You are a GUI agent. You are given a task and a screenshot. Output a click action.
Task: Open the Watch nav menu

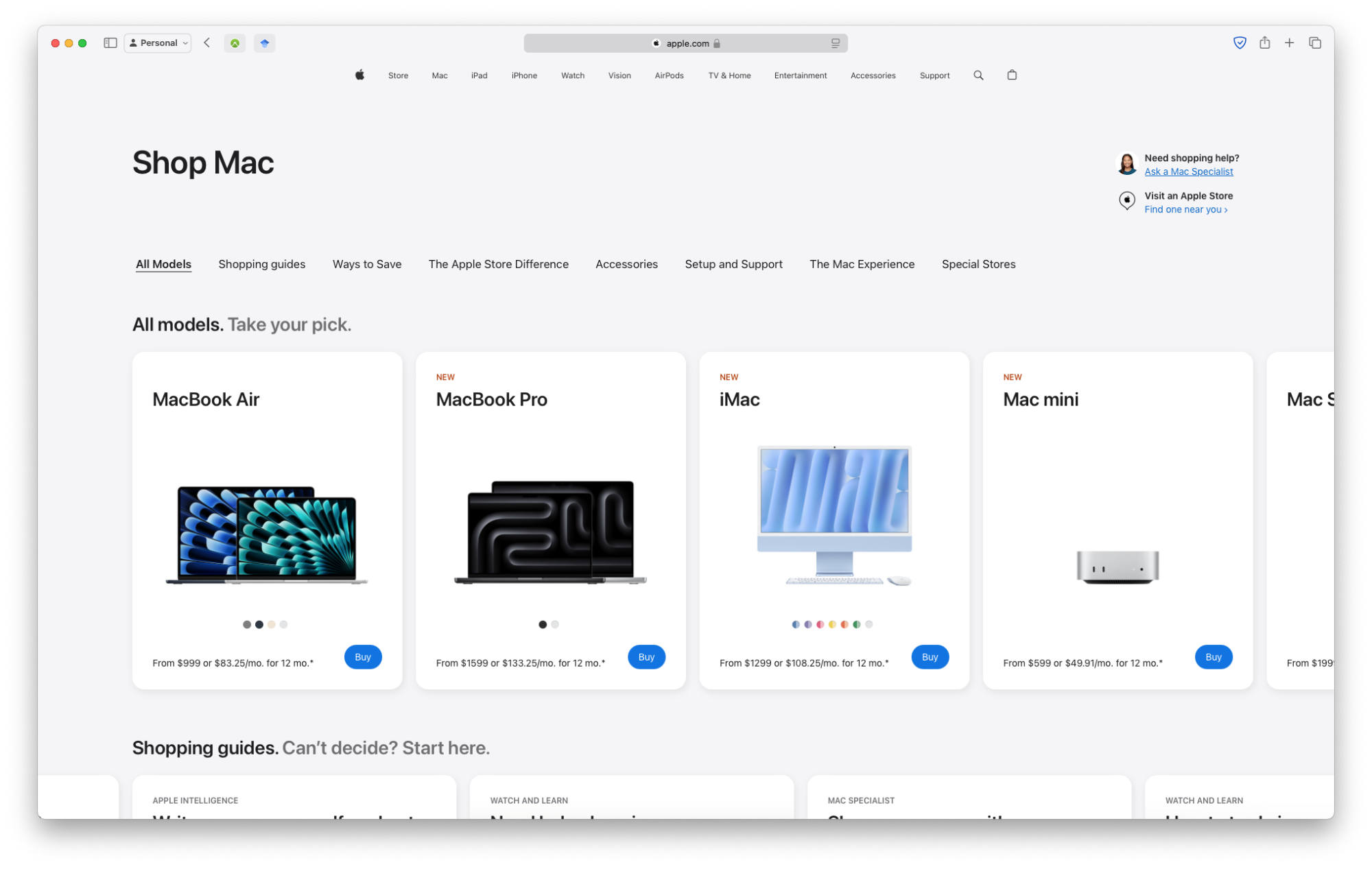(573, 75)
